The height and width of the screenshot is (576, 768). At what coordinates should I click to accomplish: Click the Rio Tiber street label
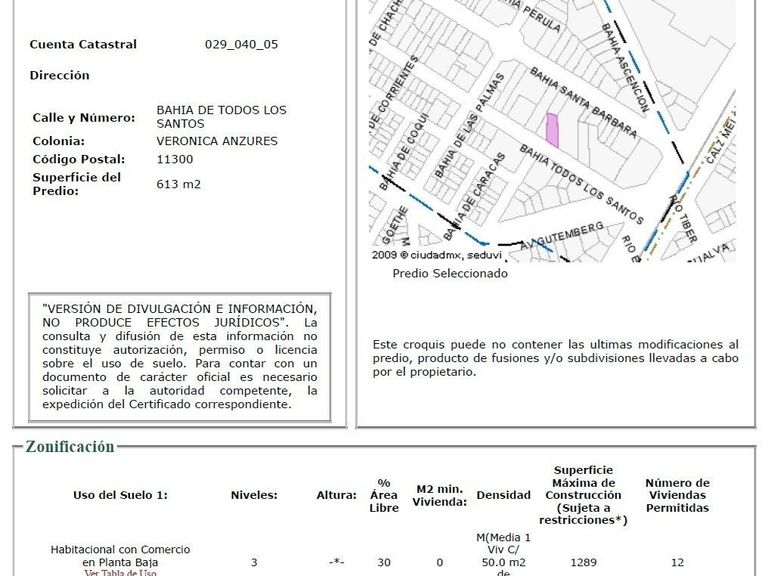click(683, 218)
